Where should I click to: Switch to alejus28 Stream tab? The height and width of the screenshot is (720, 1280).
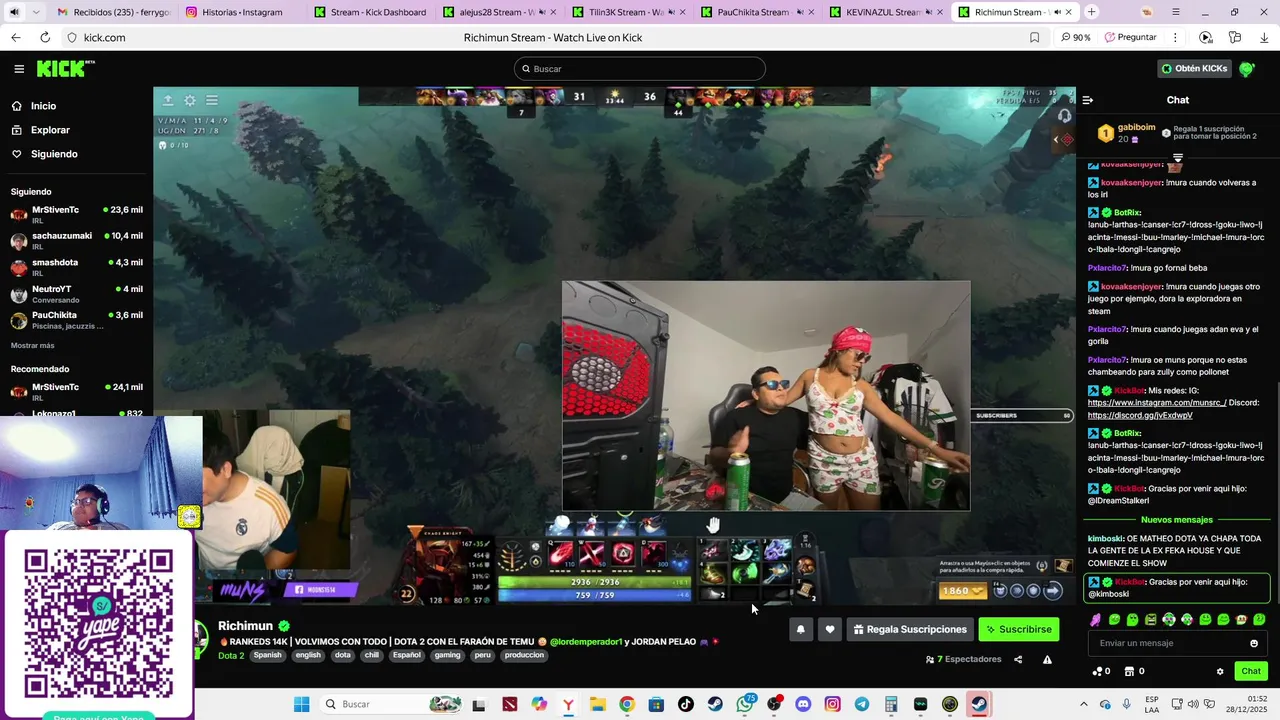coord(498,12)
